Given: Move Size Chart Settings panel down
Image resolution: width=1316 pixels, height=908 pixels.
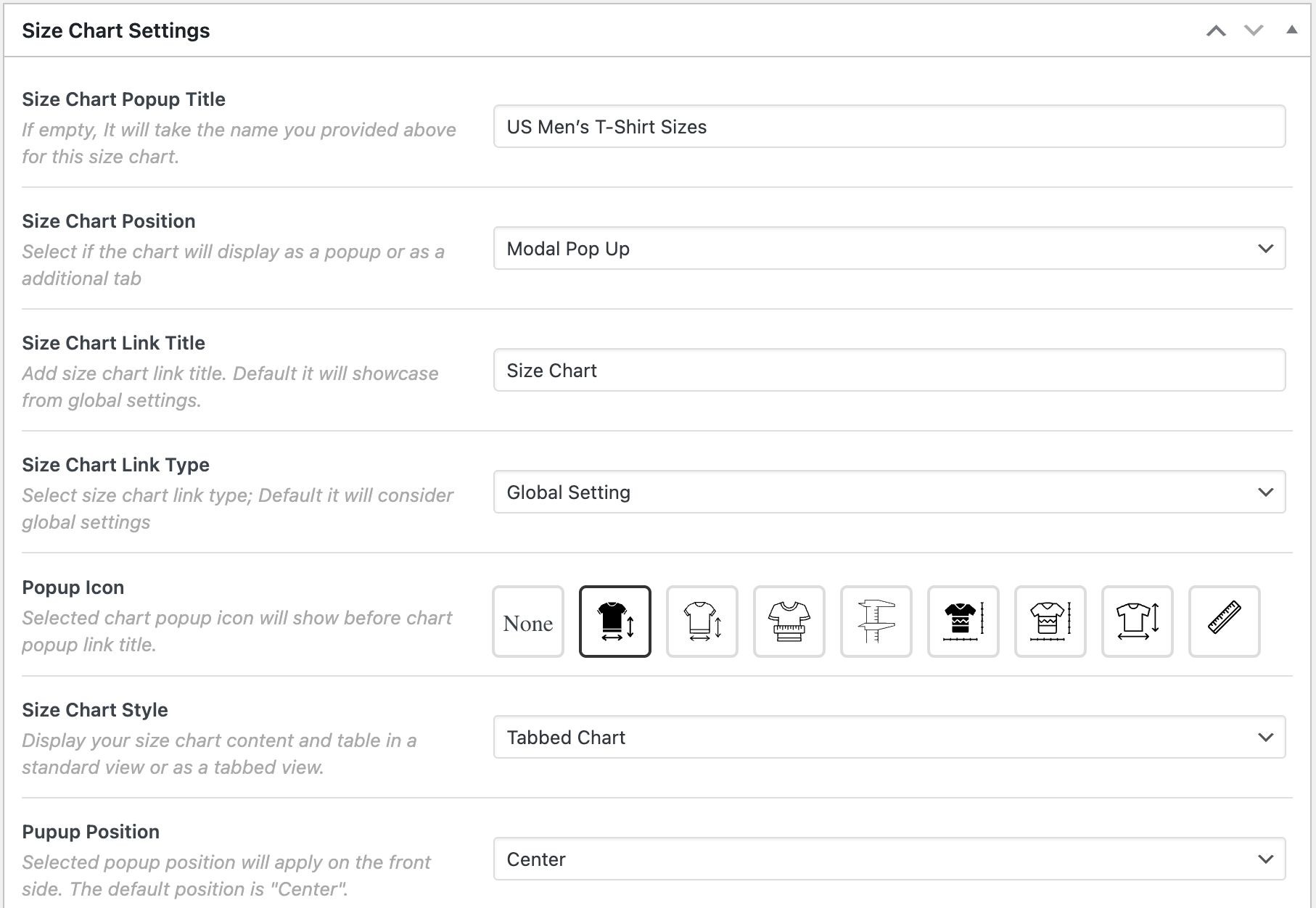Looking at the screenshot, I should coord(1254,30).
